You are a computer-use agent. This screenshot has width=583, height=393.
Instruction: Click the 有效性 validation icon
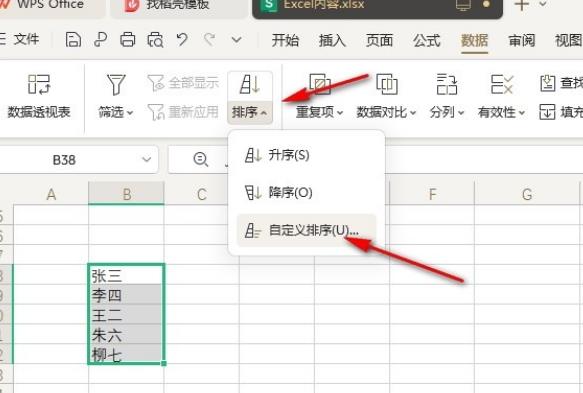(x=502, y=84)
